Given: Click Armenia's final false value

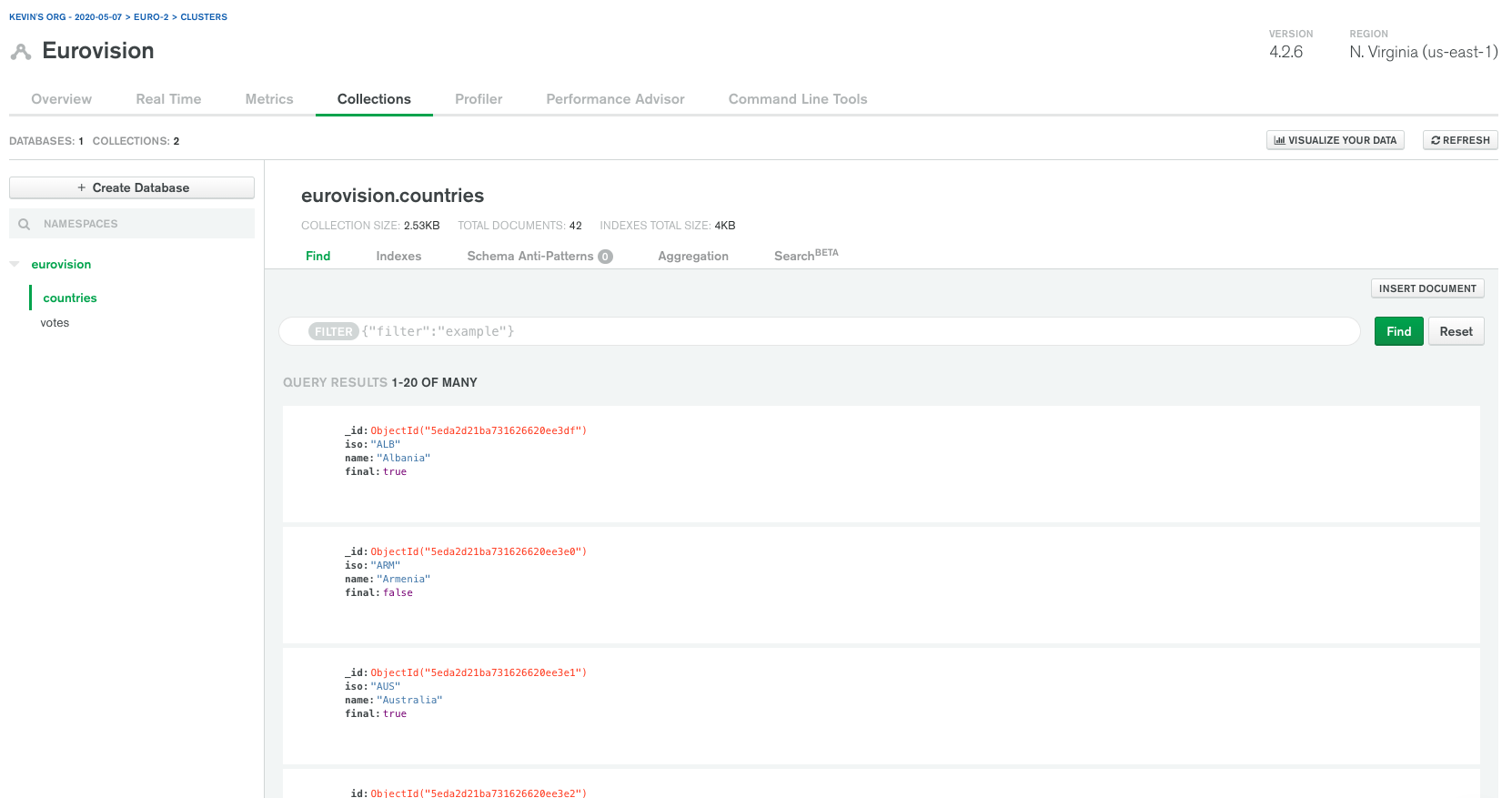Looking at the screenshot, I should [398, 593].
